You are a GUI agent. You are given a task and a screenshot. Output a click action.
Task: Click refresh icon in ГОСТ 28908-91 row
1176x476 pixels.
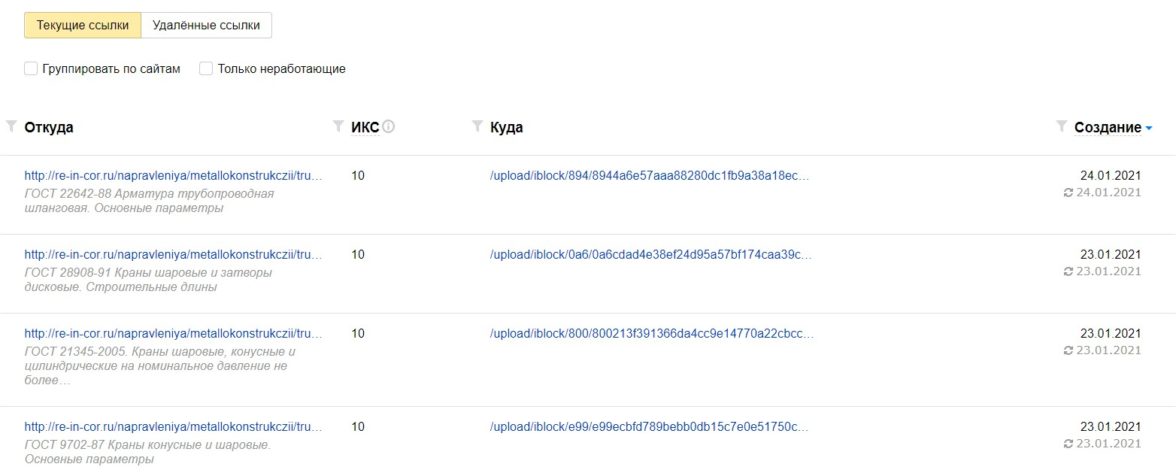pos(1068,271)
